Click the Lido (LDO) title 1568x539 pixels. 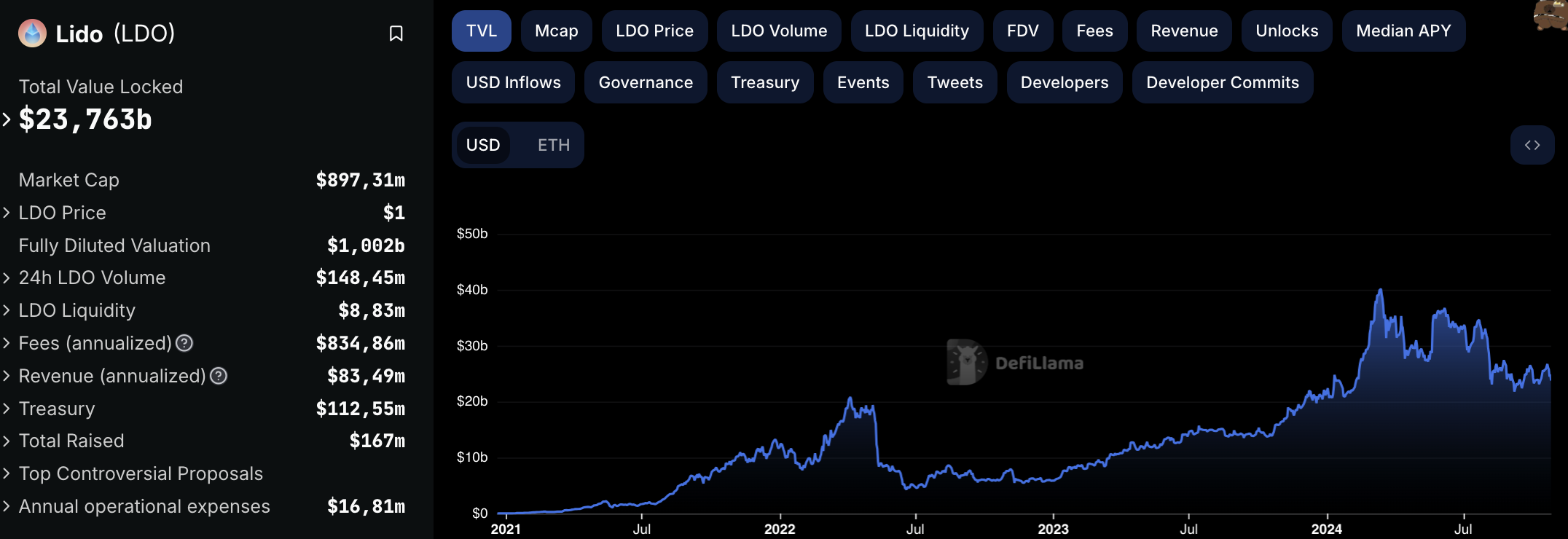point(115,34)
